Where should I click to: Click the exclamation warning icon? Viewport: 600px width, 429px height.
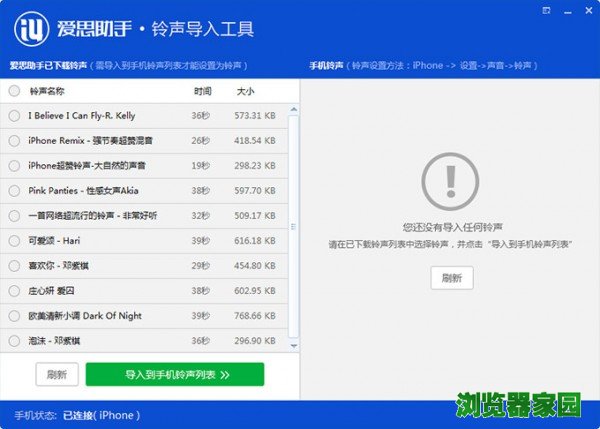450,181
